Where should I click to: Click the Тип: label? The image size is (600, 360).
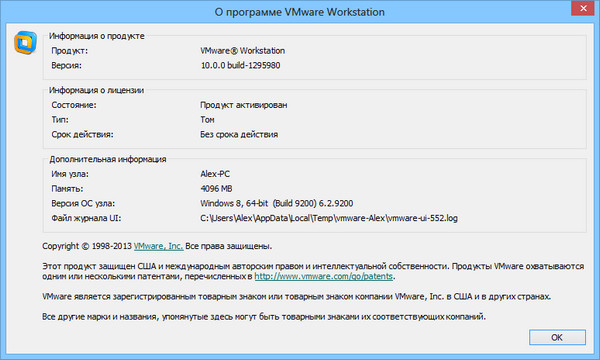(x=60, y=120)
